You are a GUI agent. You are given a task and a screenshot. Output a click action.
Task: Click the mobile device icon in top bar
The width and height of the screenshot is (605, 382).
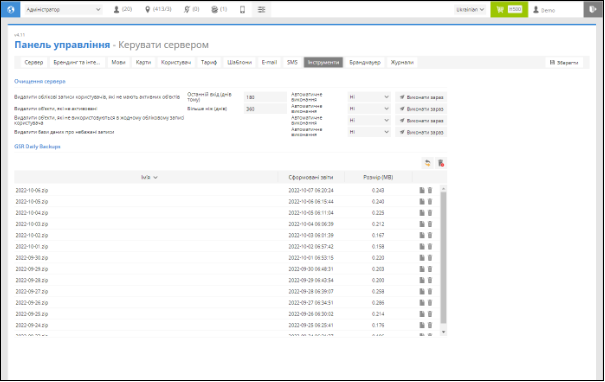coord(242,10)
